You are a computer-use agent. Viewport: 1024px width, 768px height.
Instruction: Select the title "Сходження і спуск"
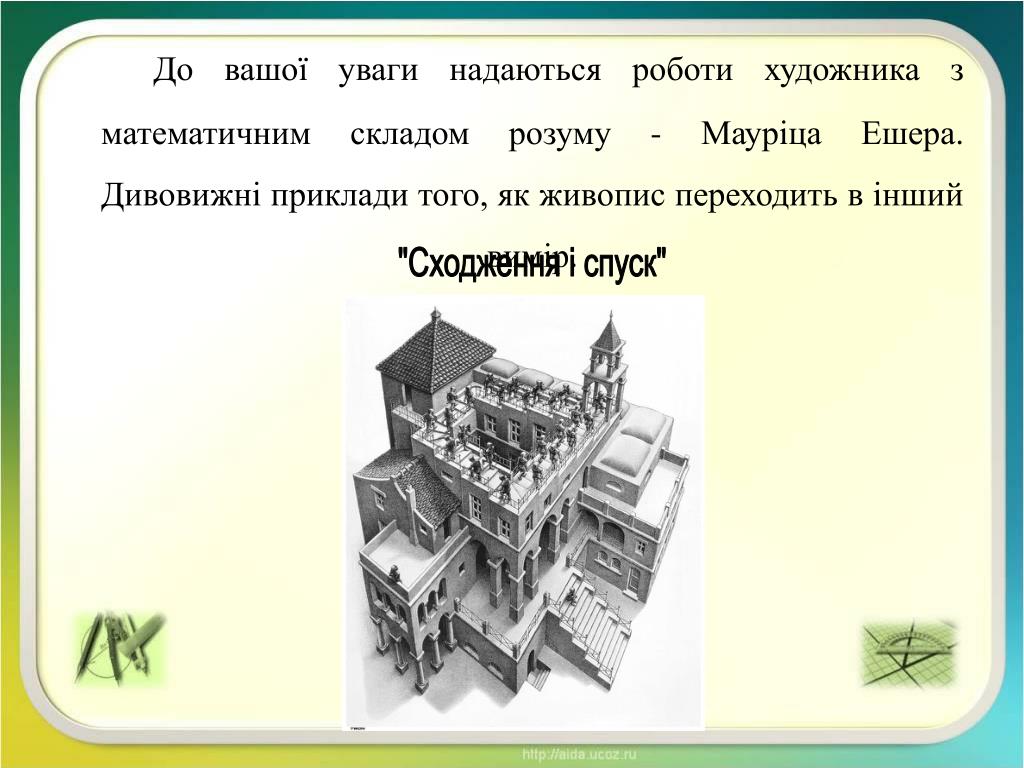pyautogui.click(x=532, y=264)
